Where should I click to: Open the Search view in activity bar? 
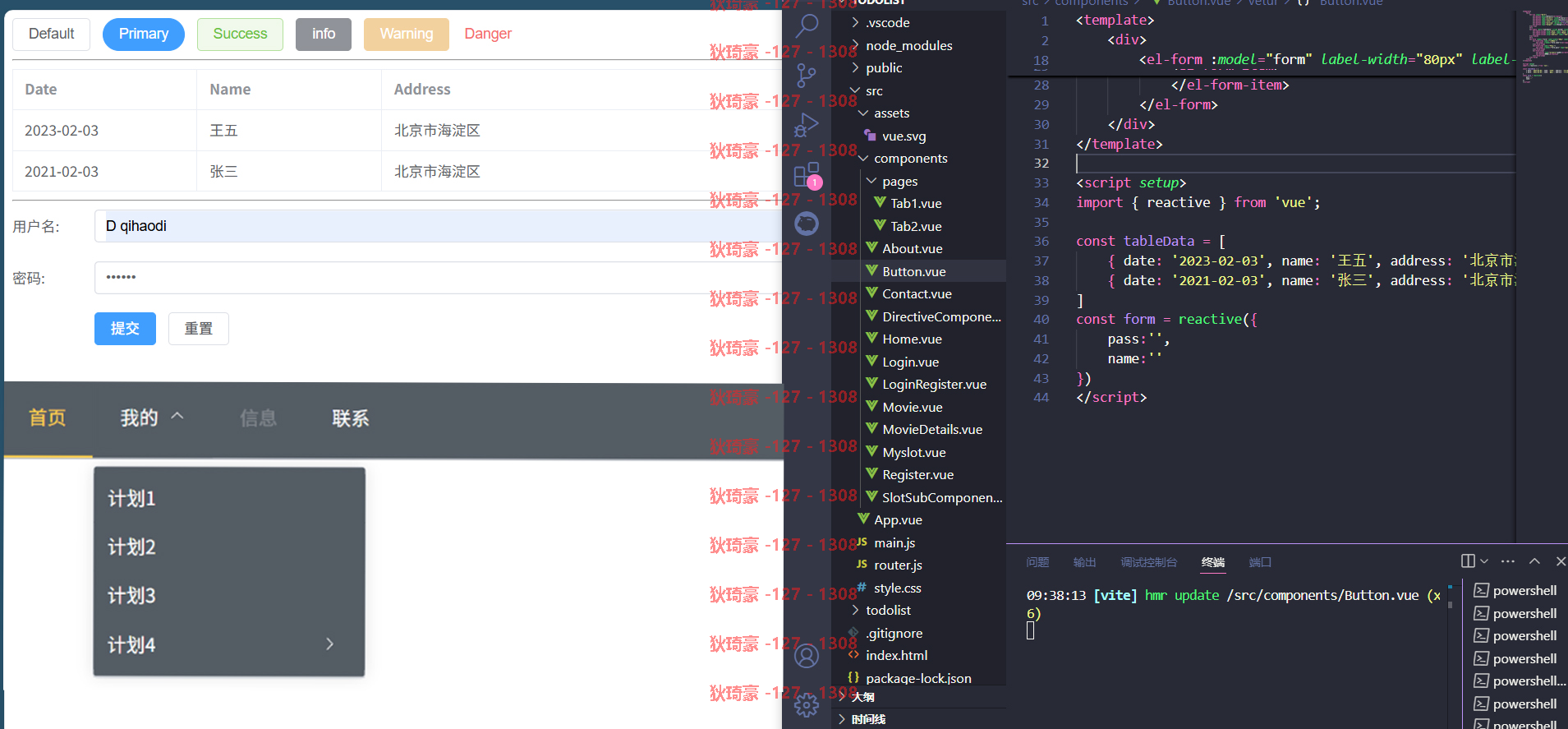pyautogui.click(x=807, y=26)
